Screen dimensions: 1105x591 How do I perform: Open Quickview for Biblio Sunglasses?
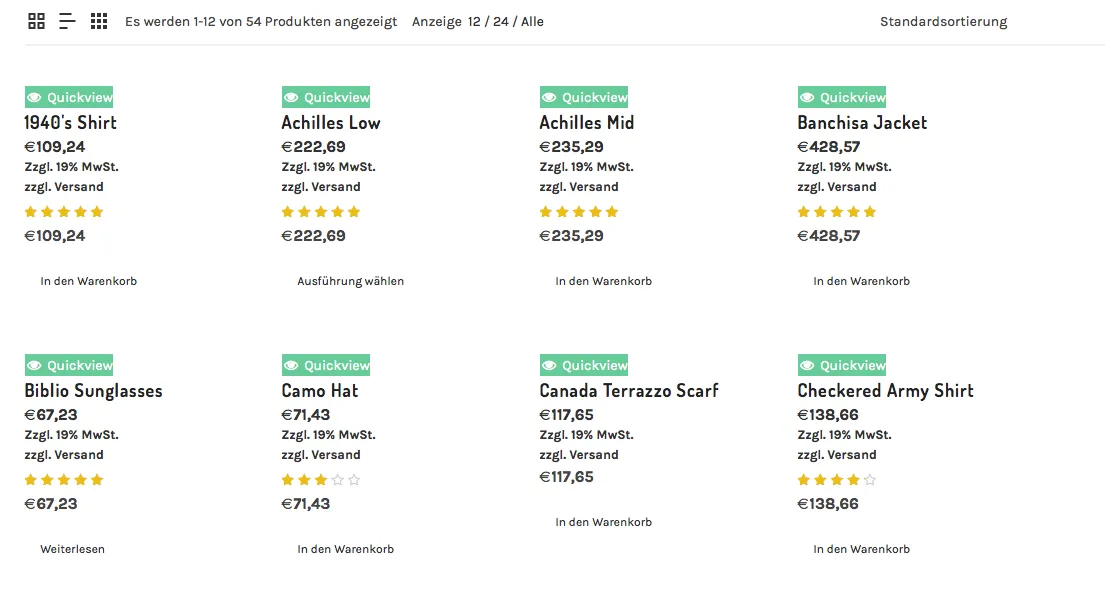pos(69,365)
